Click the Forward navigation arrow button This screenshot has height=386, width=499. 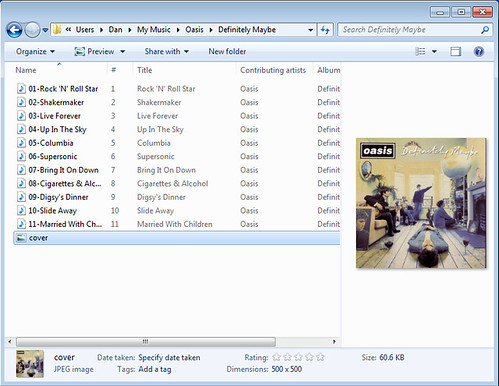[32, 30]
